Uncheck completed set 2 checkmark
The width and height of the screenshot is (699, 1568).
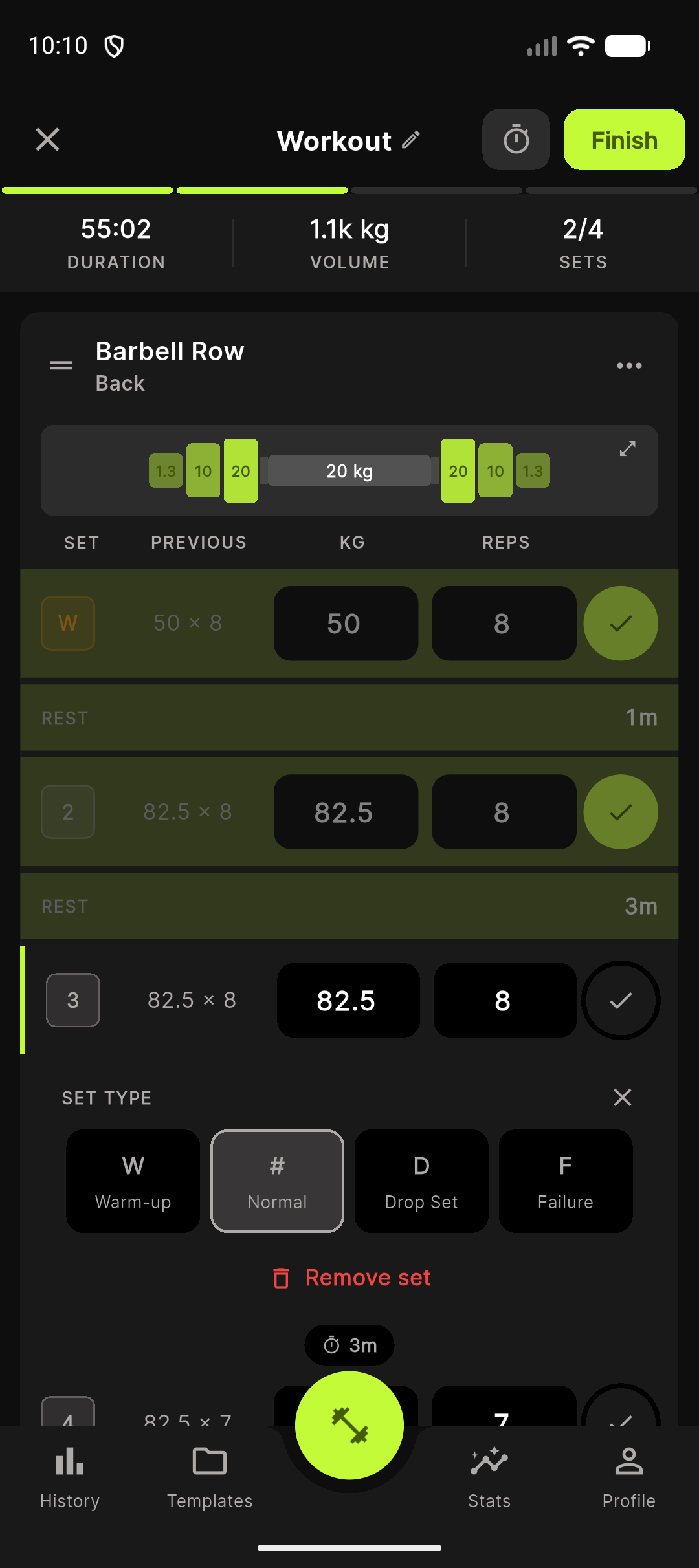coord(621,812)
